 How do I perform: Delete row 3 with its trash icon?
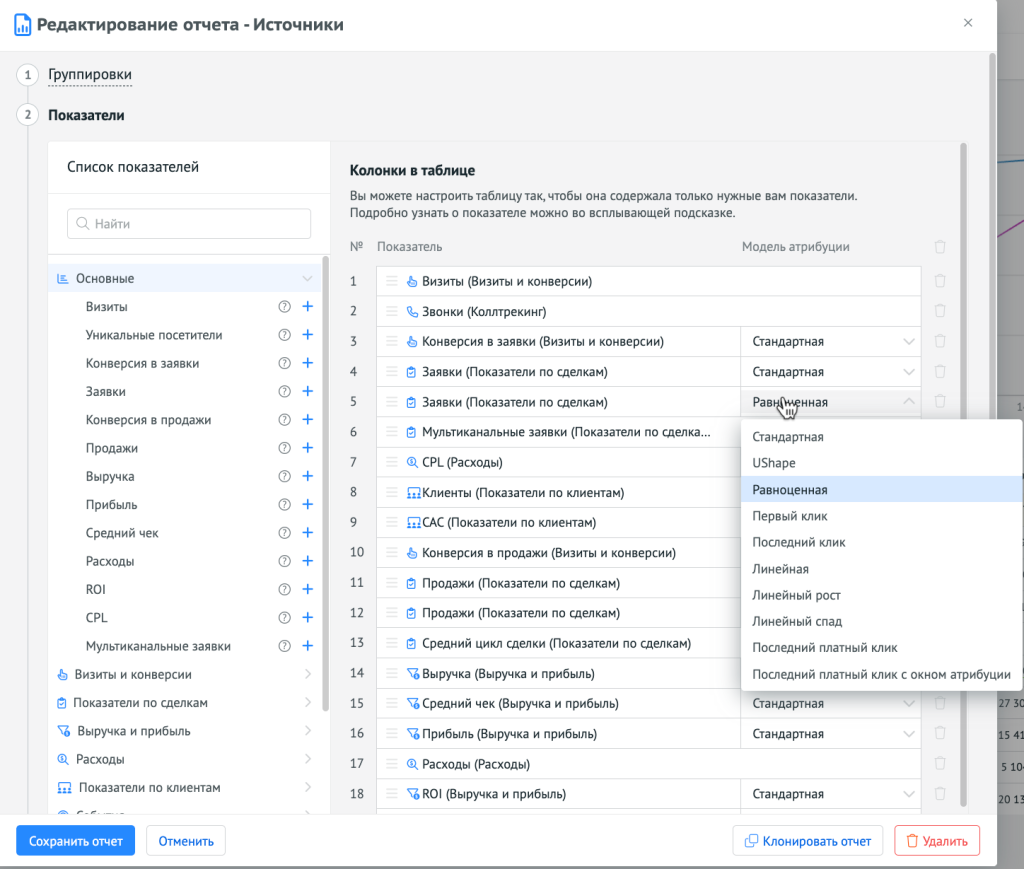pyautogui.click(x=939, y=342)
